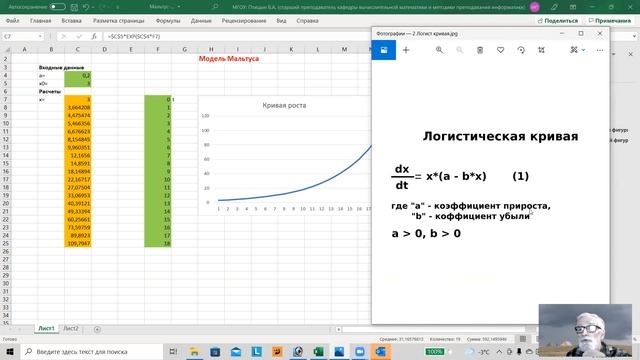
Task: Click the Photos add-to plus icon
Action: click(x=406, y=50)
